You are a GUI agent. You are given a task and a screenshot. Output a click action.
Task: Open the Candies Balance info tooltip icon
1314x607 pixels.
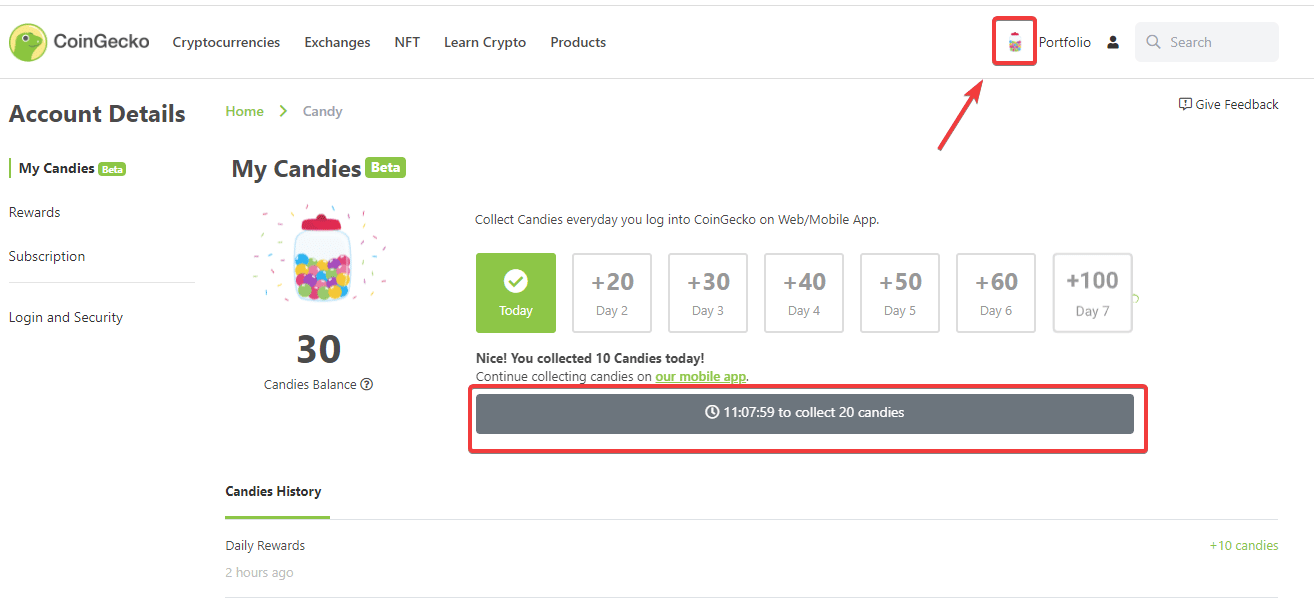(x=366, y=384)
